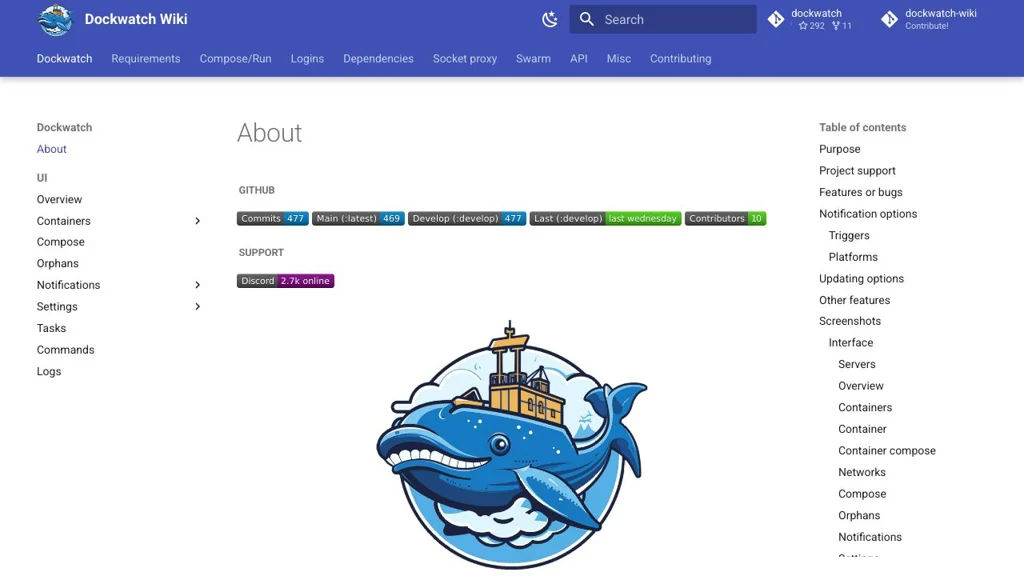Viewport: 1024px width, 576px height.
Task: Click the search magnifier icon
Action: point(586,20)
